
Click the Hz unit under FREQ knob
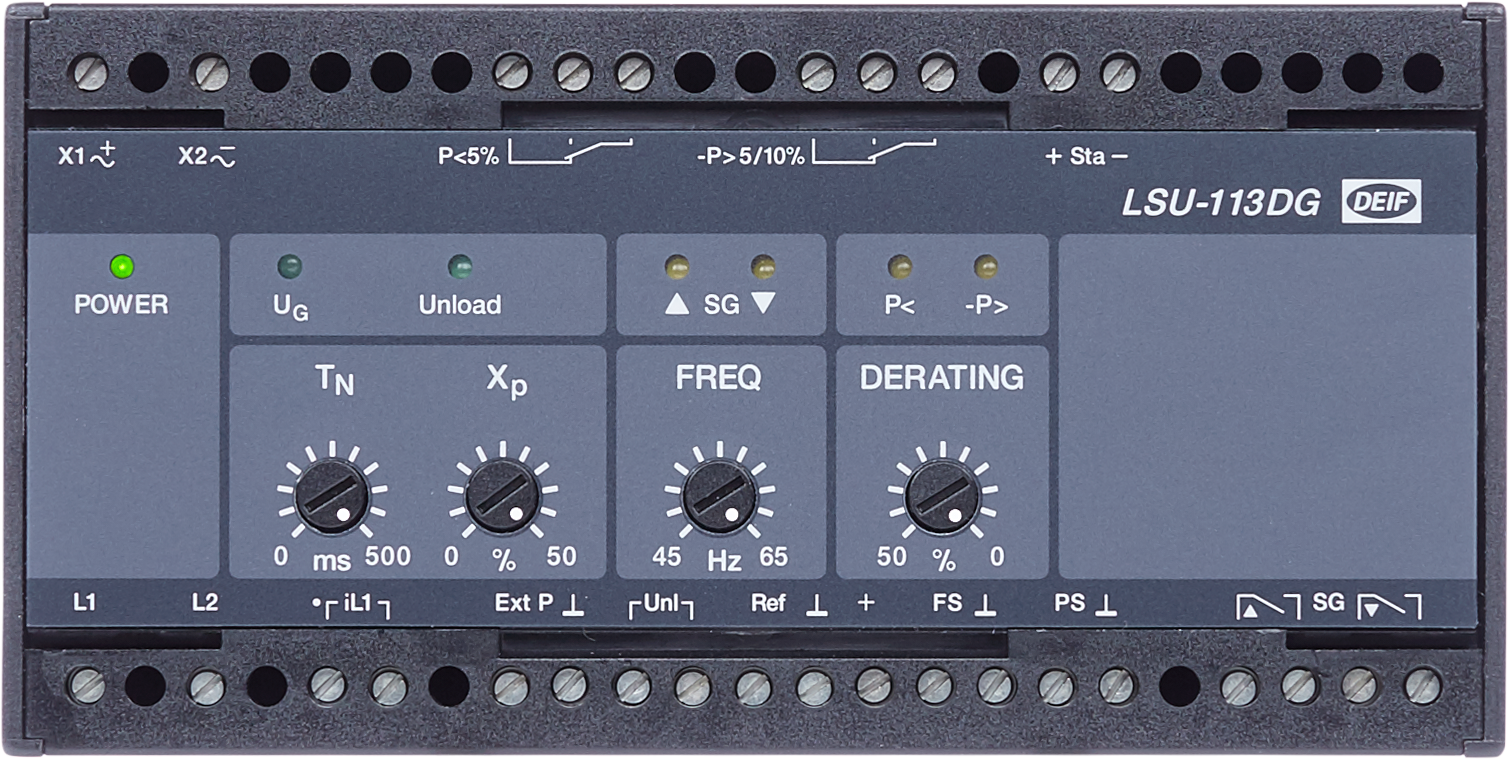(x=724, y=561)
